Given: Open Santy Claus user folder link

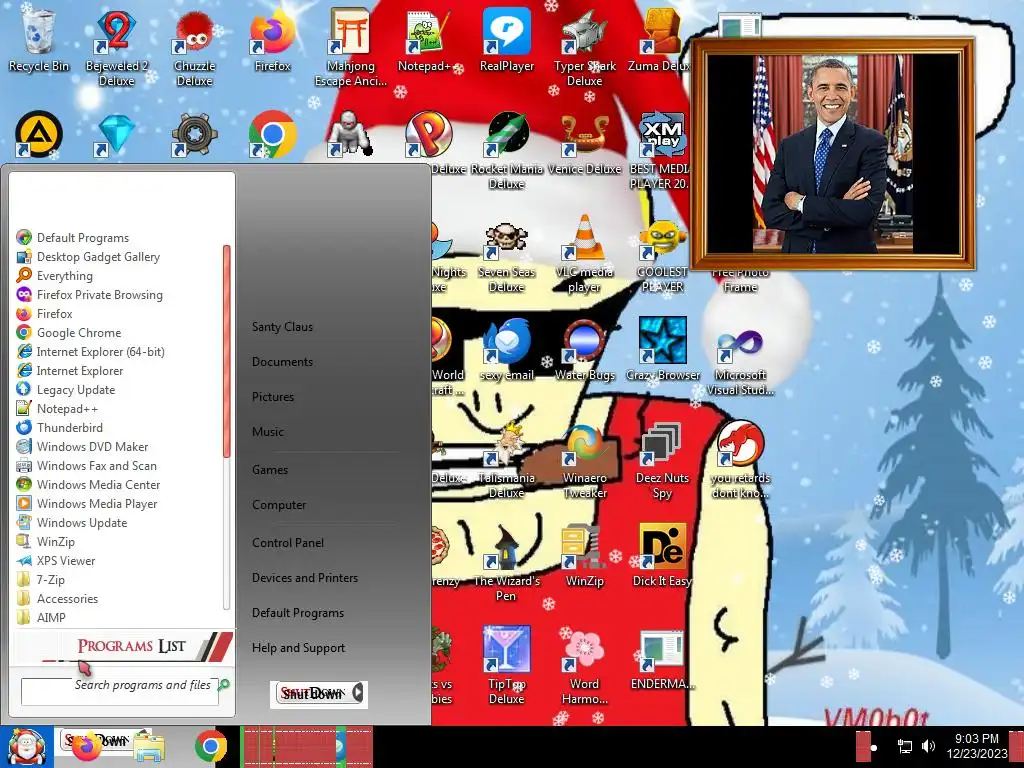Looking at the screenshot, I should (x=282, y=327).
